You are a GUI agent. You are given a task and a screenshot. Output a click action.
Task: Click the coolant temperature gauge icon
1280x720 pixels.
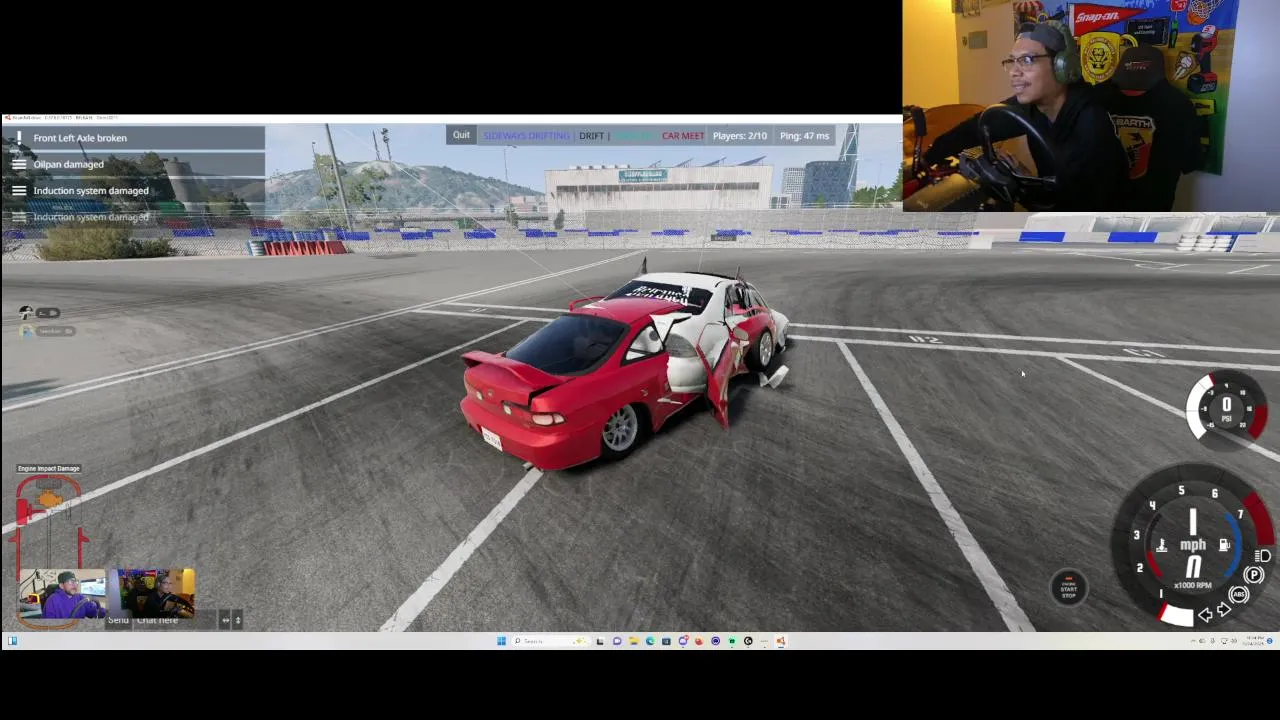(1161, 546)
